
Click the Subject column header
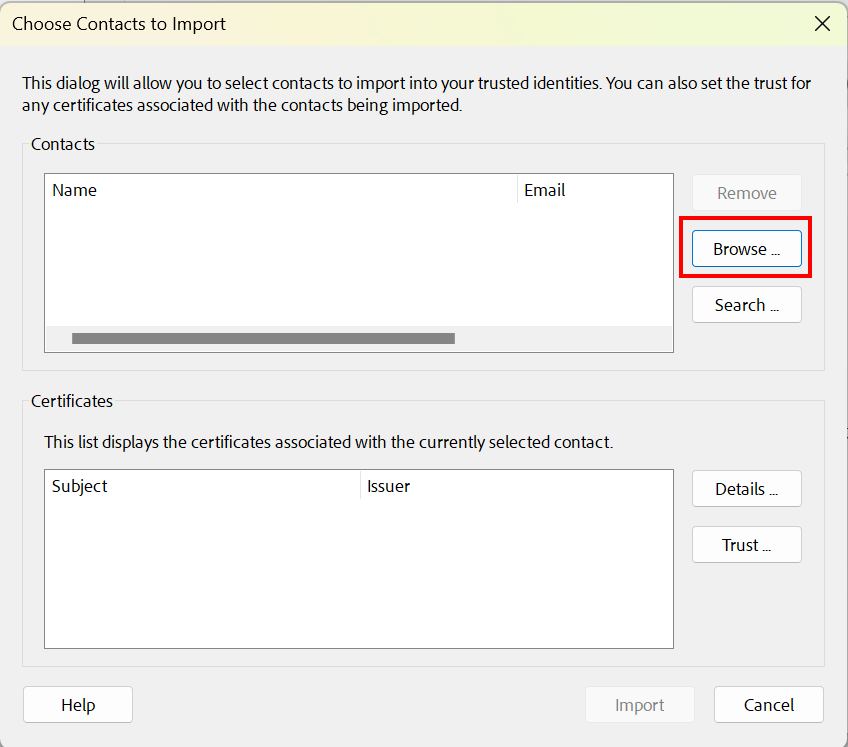(79, 486)
